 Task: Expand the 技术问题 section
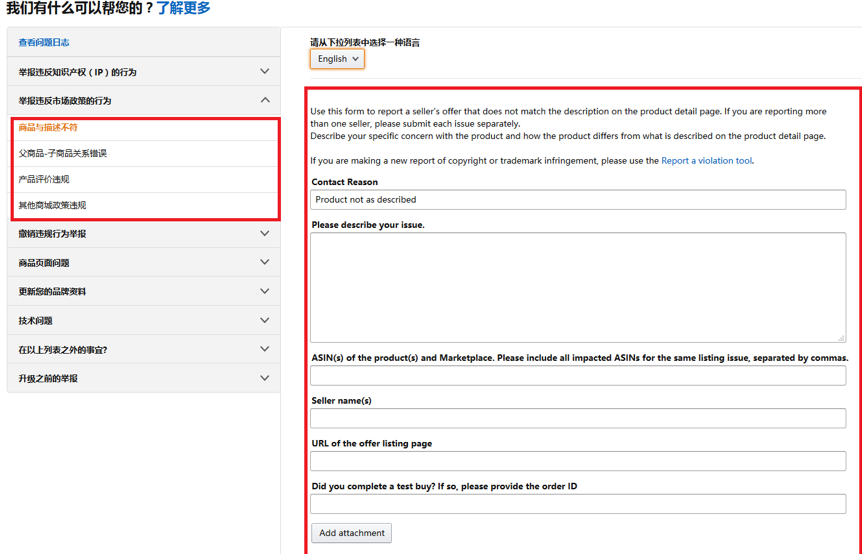click(x=143, y=321)
